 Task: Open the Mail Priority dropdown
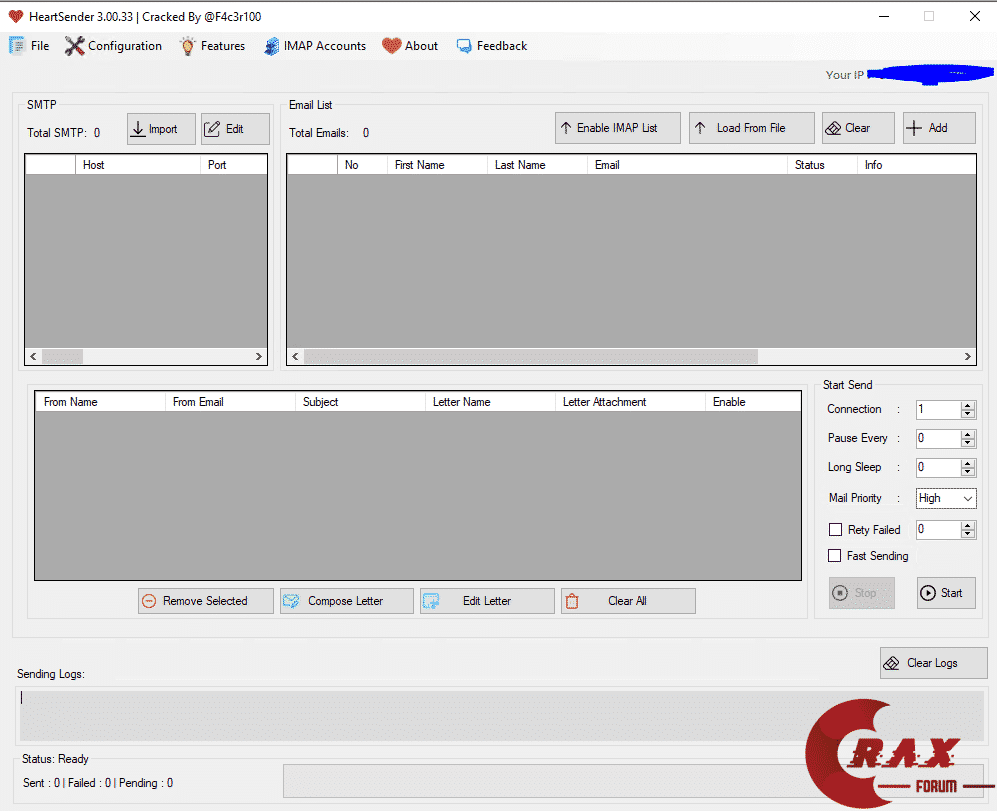[946, 498]
